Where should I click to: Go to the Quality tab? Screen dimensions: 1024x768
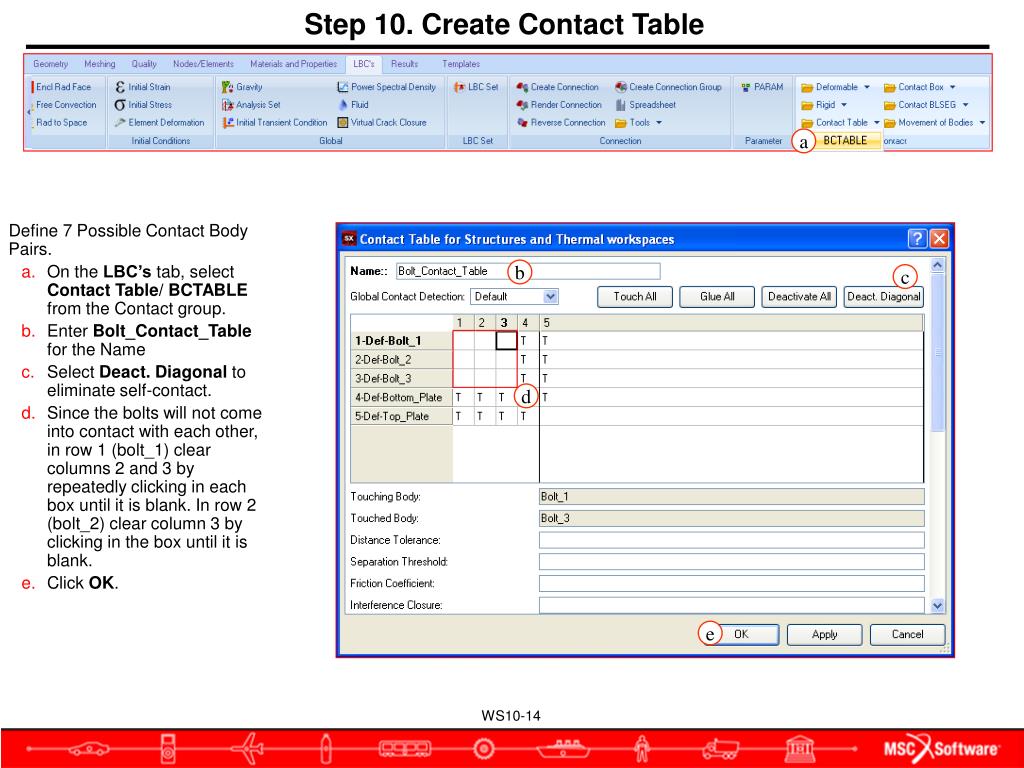tap(144, 64)
